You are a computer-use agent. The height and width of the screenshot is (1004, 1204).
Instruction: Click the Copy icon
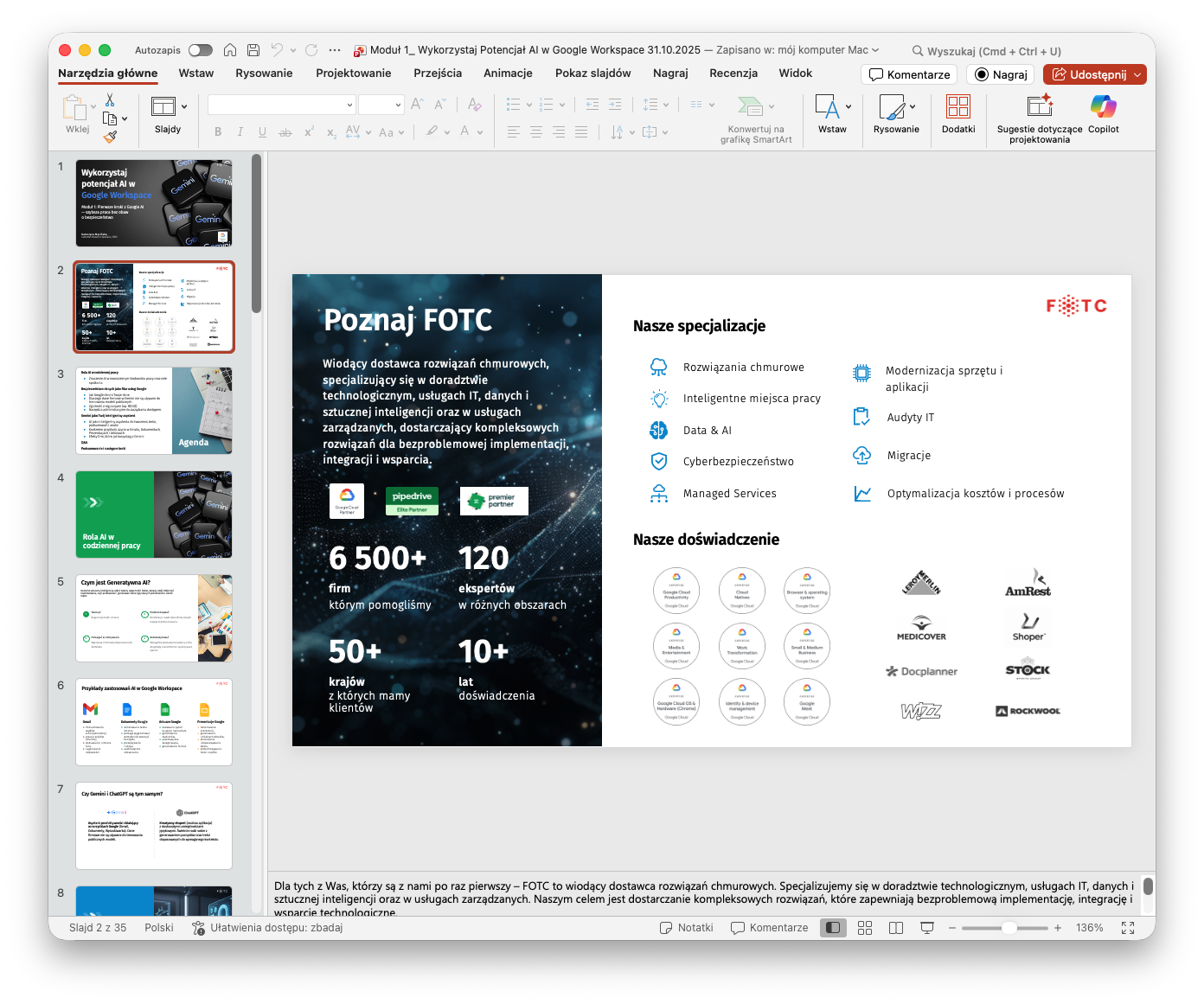coord(110,118)
